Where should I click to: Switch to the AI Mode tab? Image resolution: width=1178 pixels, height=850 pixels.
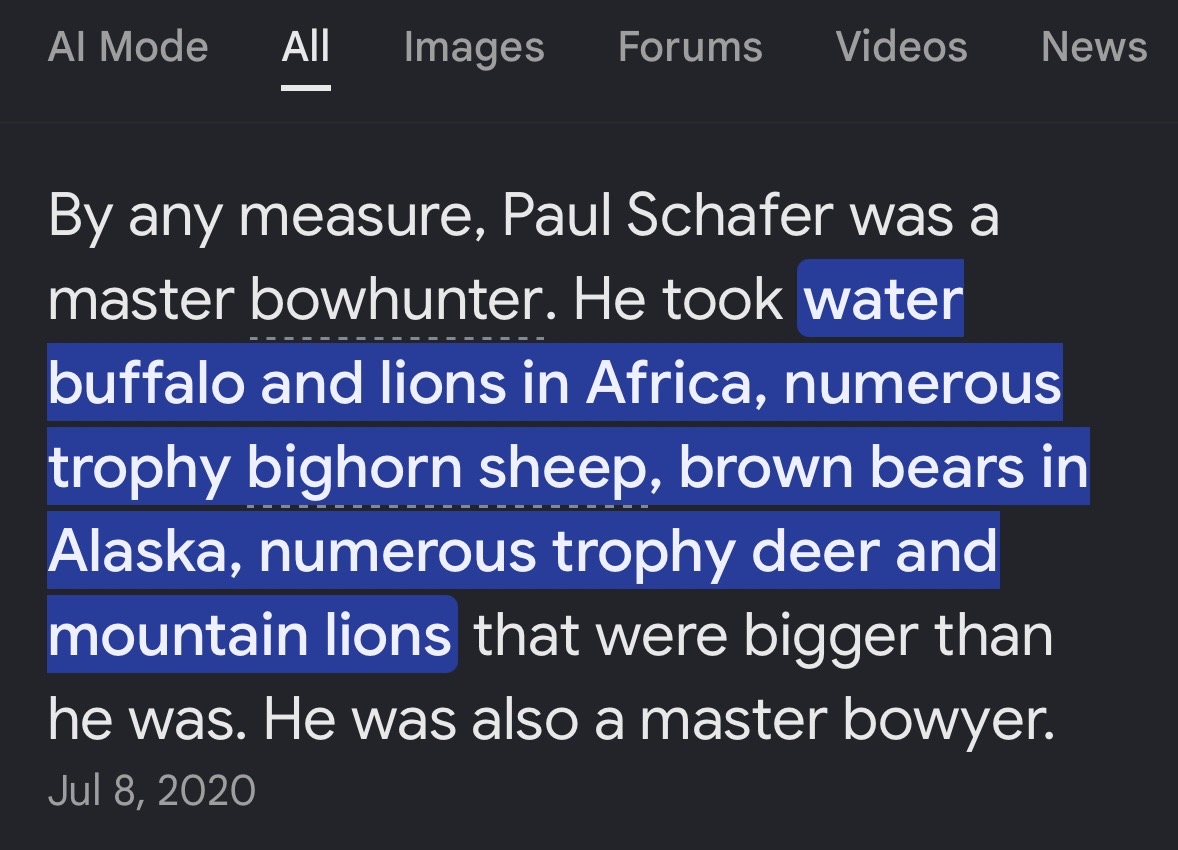coord(128,47)
